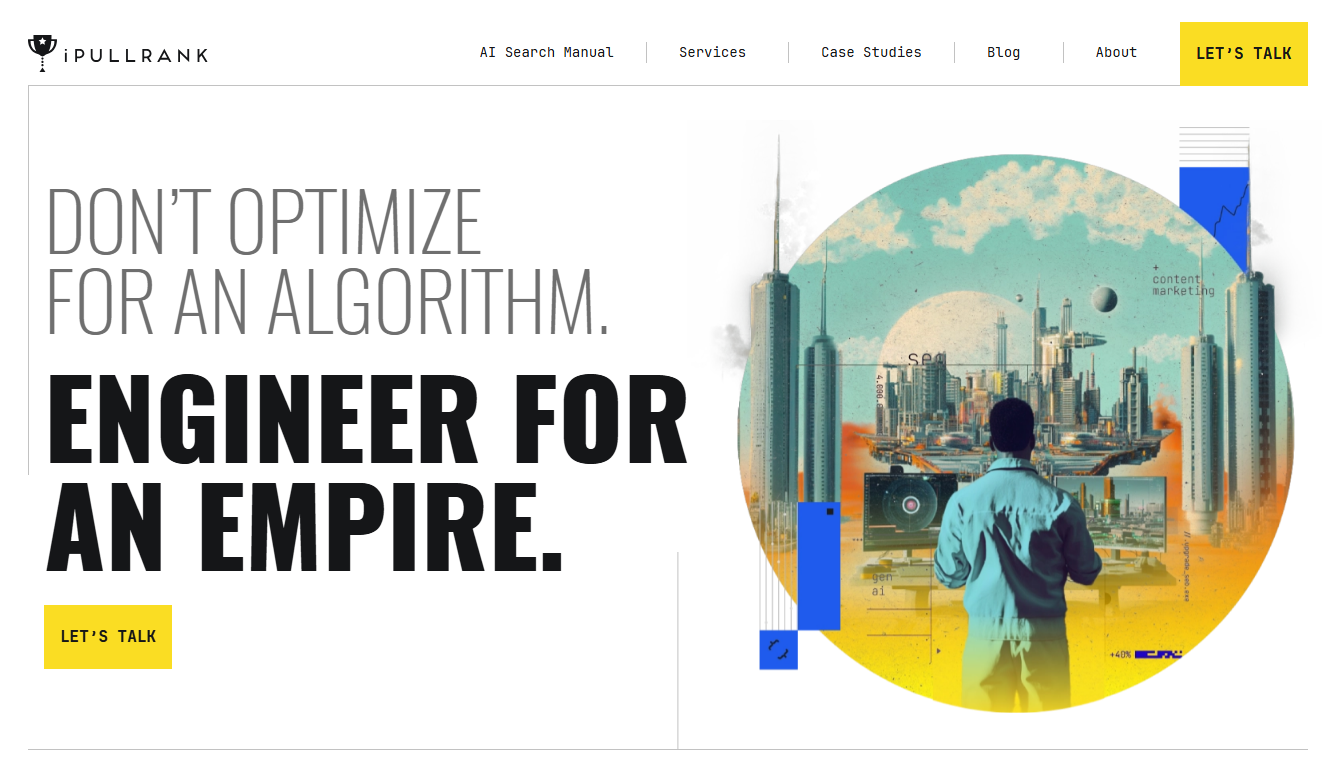Click the tall blue rectangle beside monitors
Viewport: 1322px width, 758px height.
(x=818, y=566)
